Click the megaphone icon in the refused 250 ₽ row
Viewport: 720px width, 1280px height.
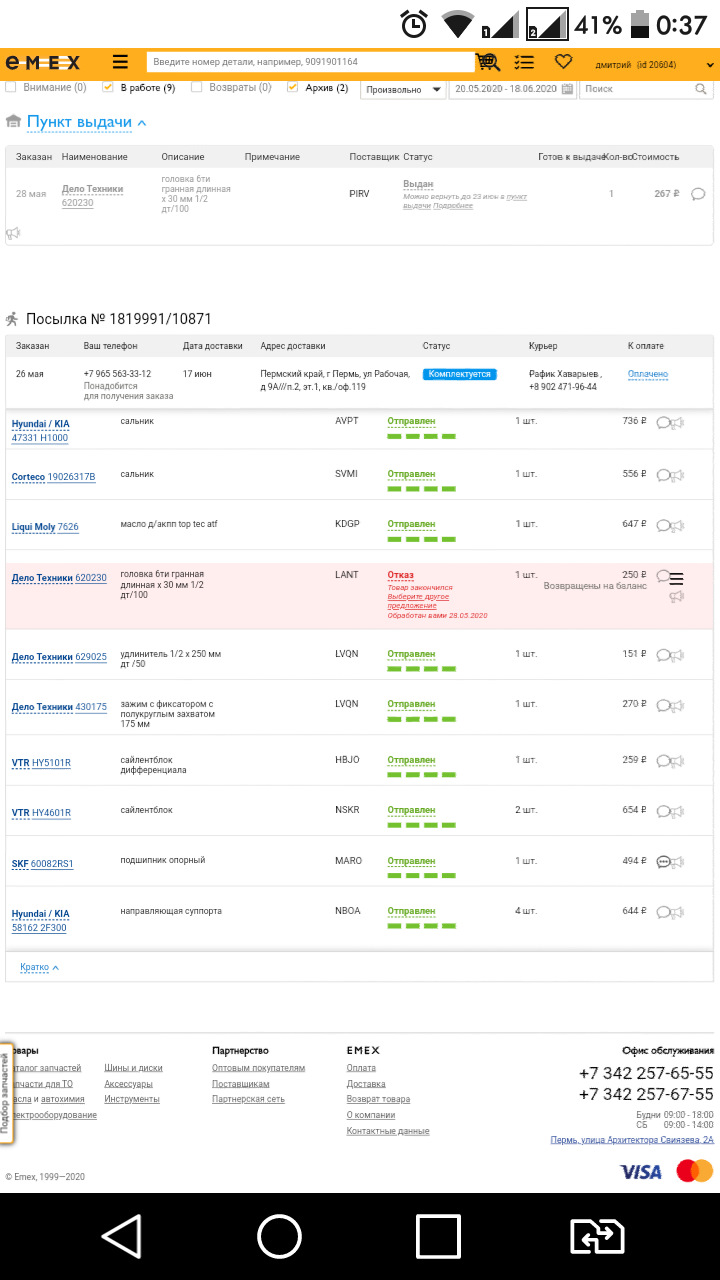677,596
